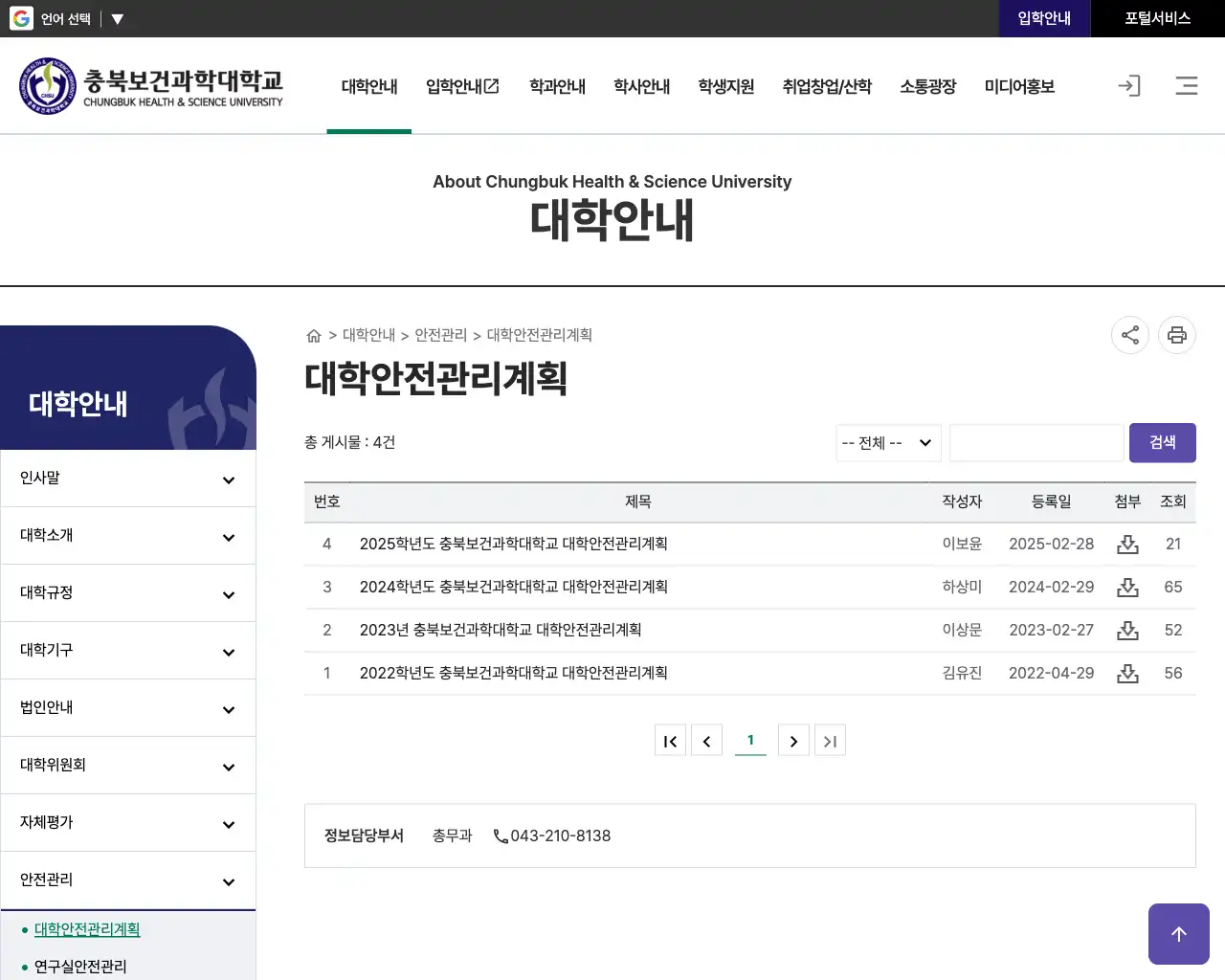Download attachment for the 2022학년도 post
1225x980 pixels.
pos(1128,673)
